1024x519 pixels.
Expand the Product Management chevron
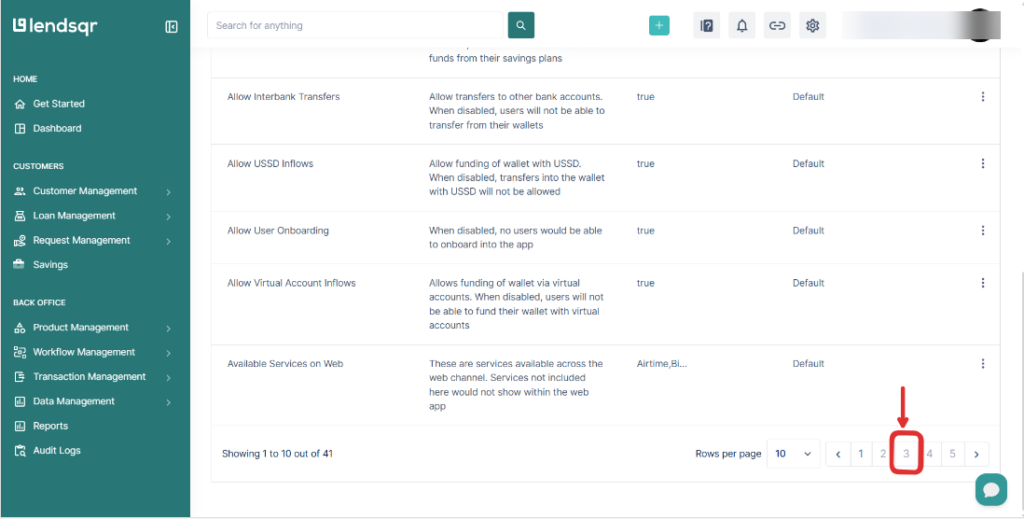point(168,328)
